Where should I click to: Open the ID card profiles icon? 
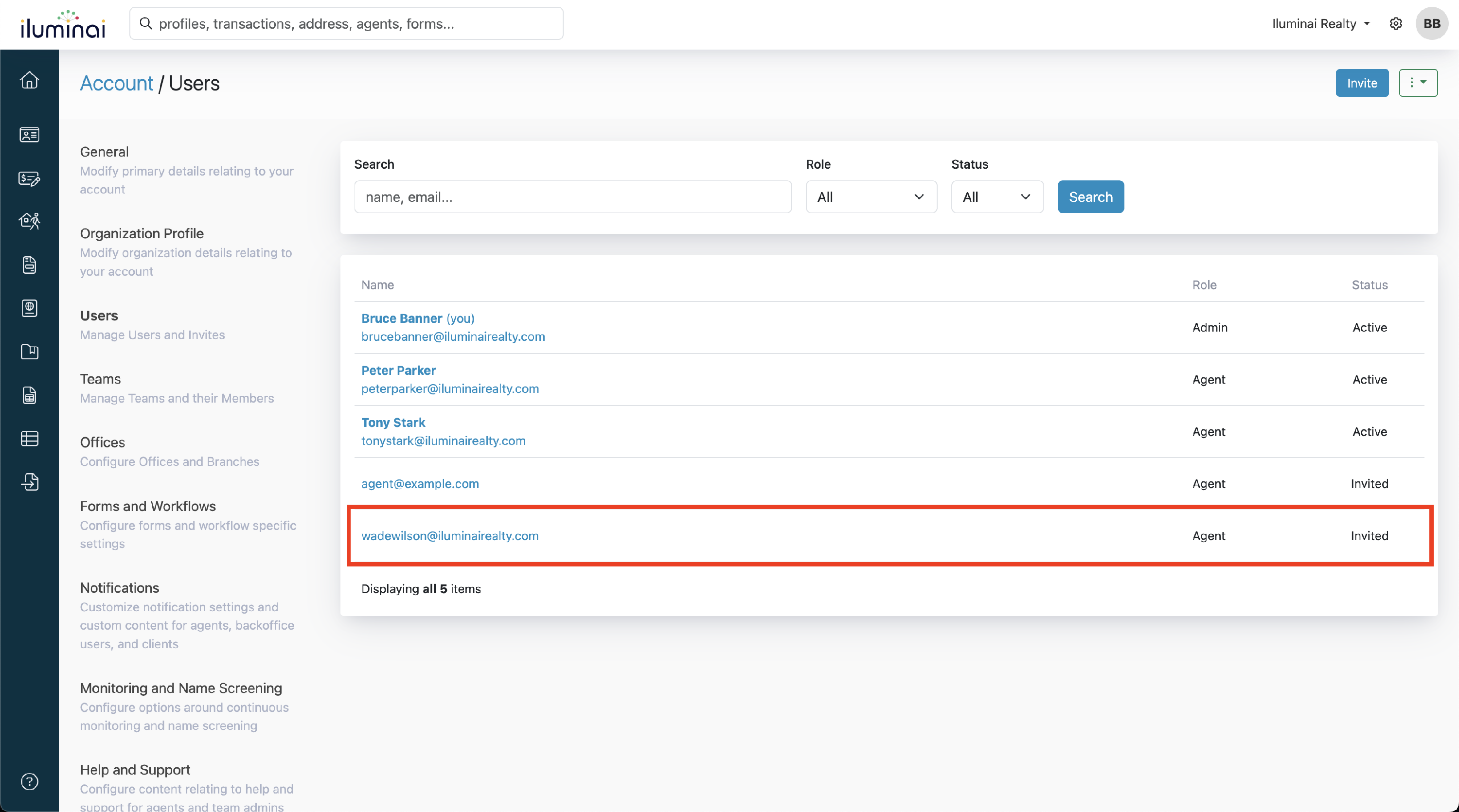tap(30, 135)
